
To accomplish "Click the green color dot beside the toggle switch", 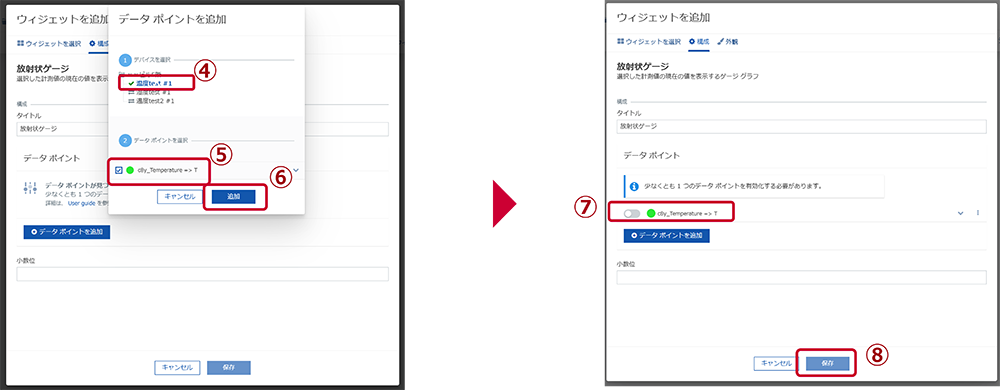I will (651, 213).
